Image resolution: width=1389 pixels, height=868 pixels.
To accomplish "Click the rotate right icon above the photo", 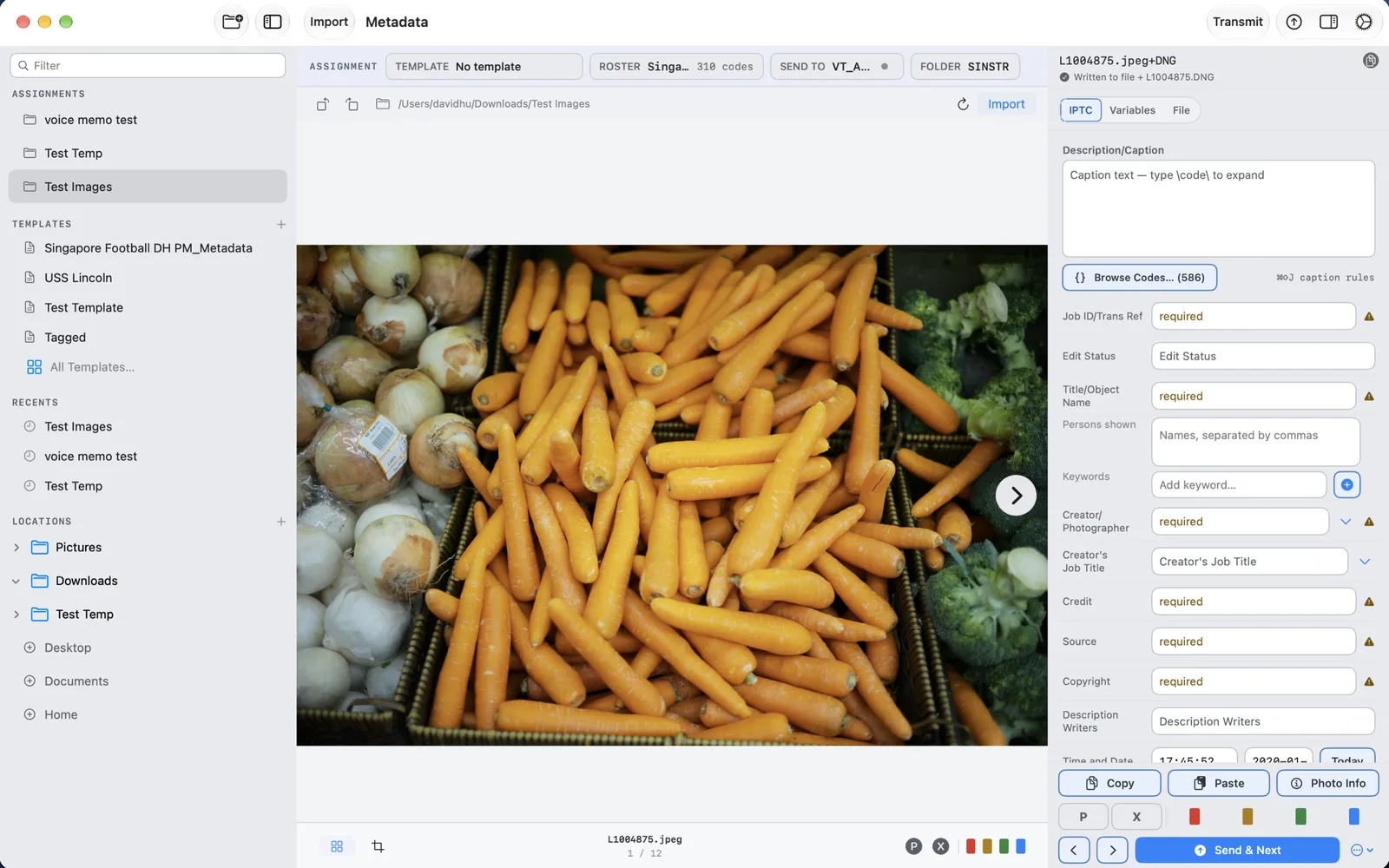I will (x=352, y=104).
